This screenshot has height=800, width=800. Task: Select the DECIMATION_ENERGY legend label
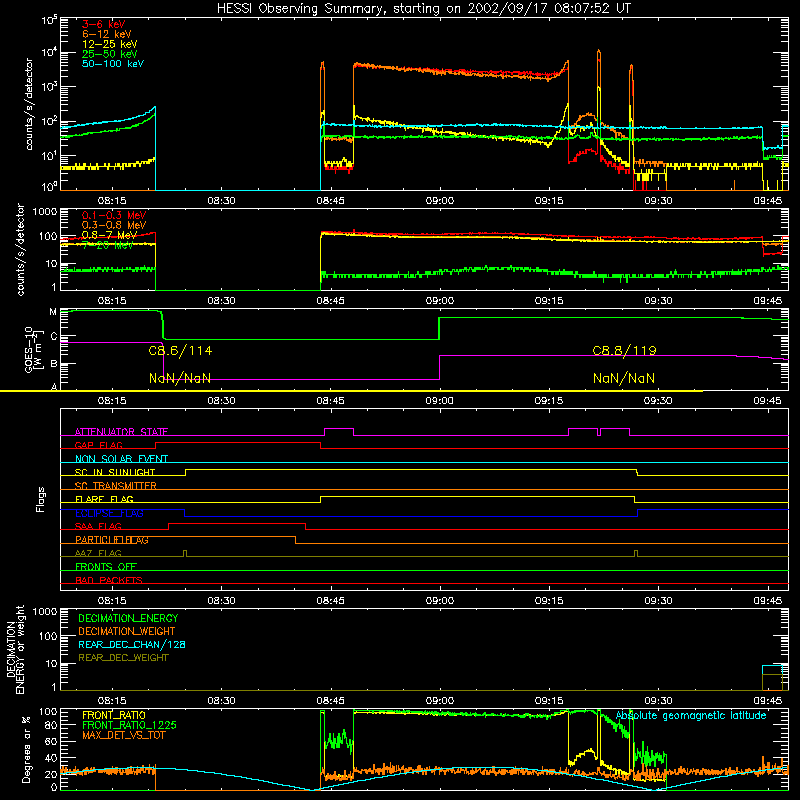click(128, 618)
